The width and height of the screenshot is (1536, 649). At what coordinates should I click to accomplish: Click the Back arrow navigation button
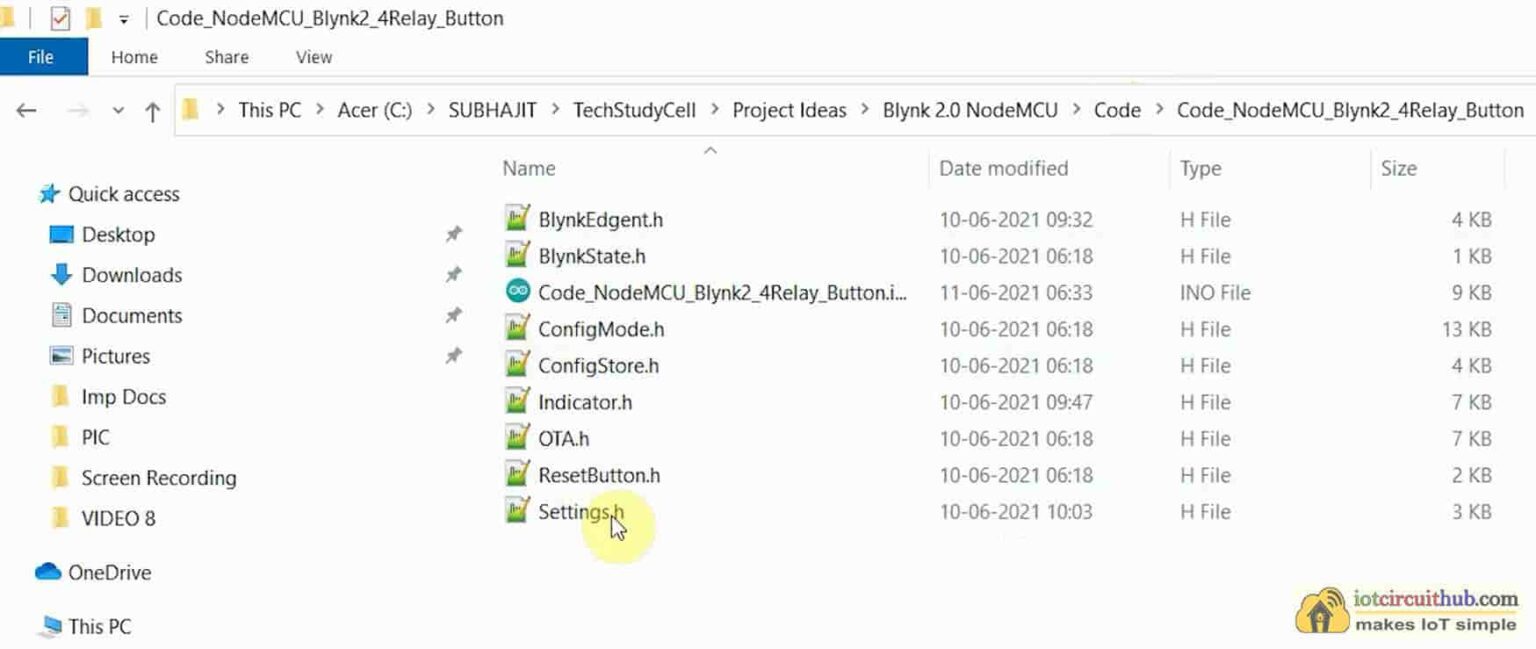(x=27, y=111)
